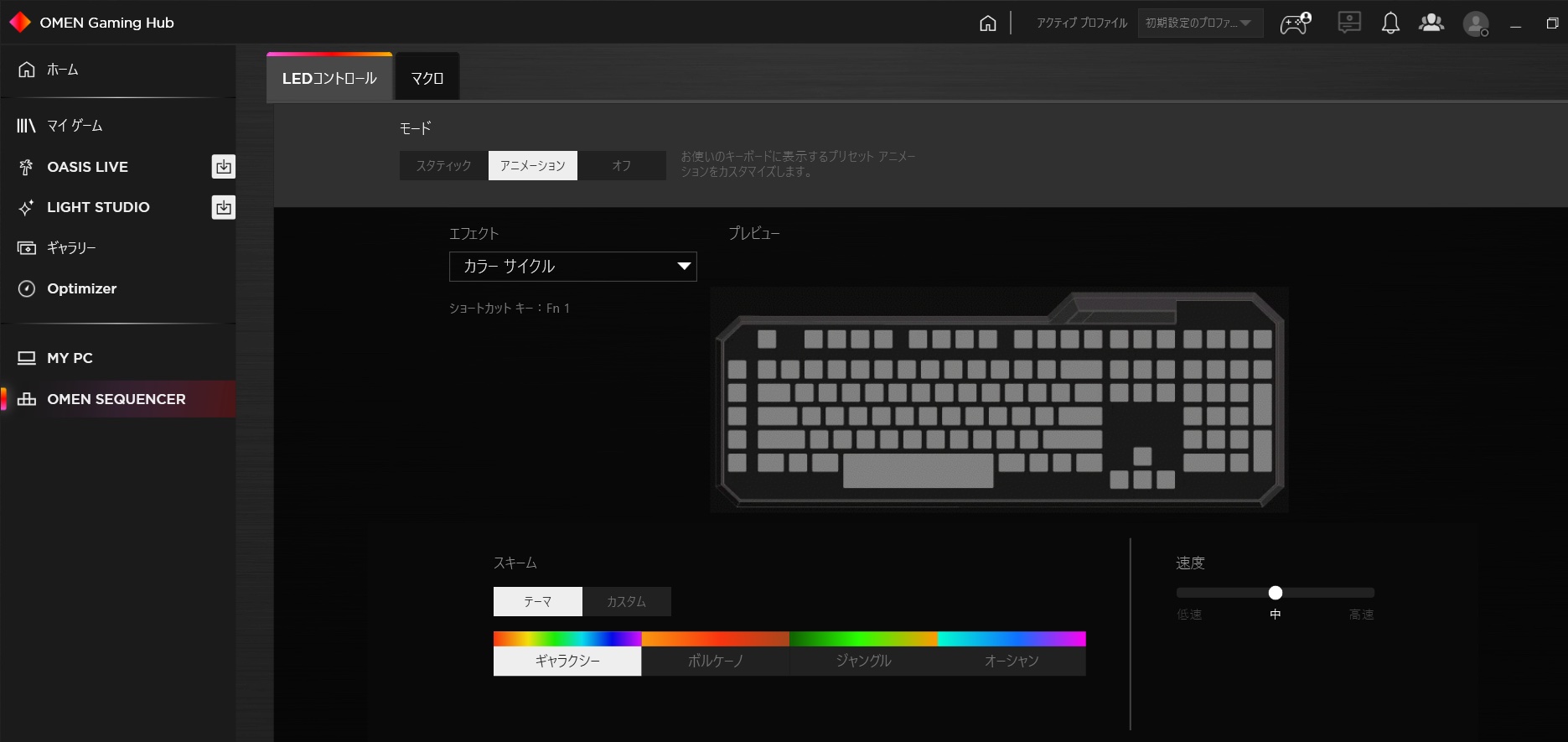The height and width of the screenshot is (742, 1568).
Task: Open OMEN SEQUENCER in sidebar
Action: (x=117, y=399)
